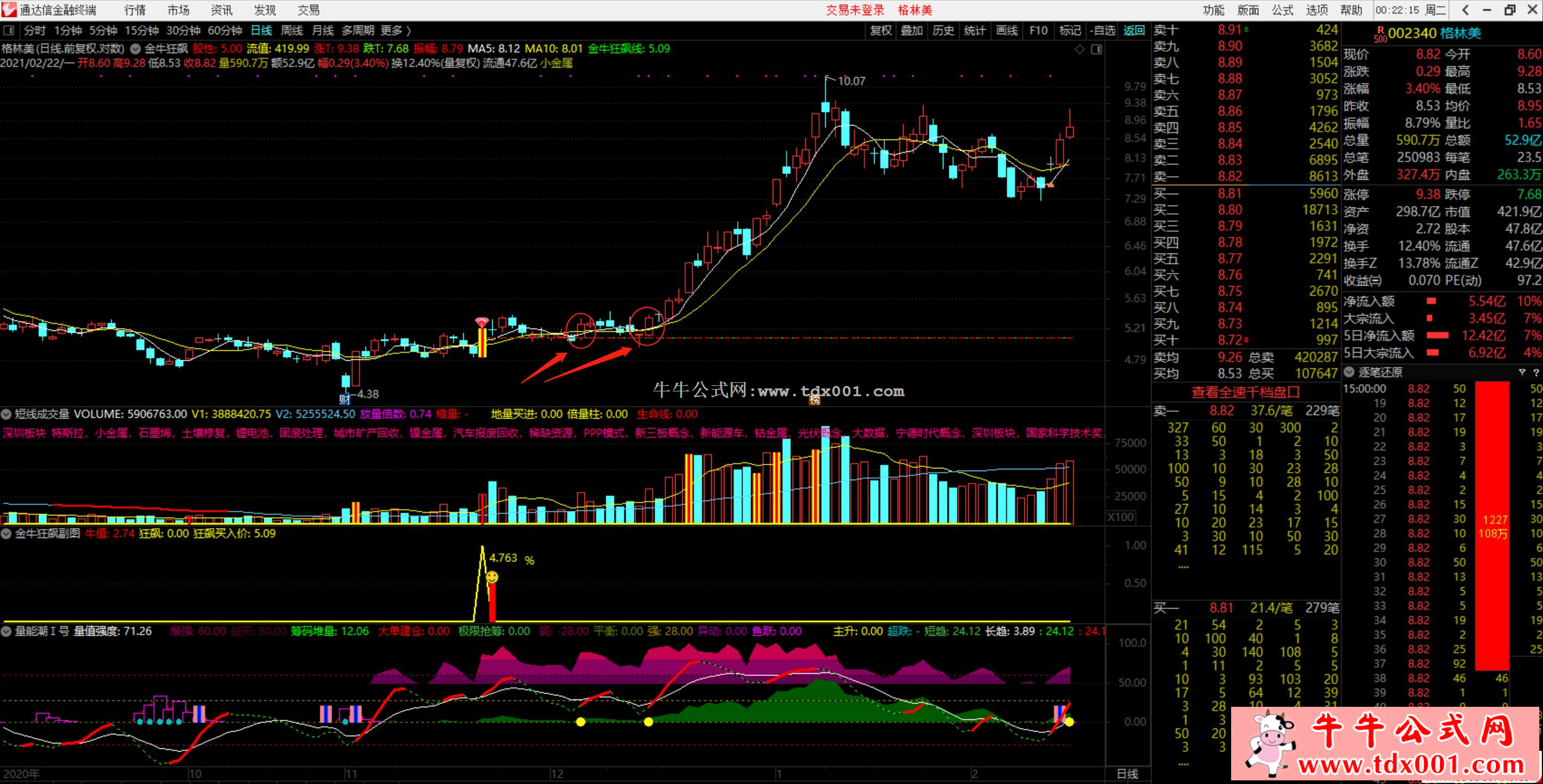This screenshot has height=784, width=1543.
Task: Click the 002340 格林美 stock header
Action: coord(1434,33)
